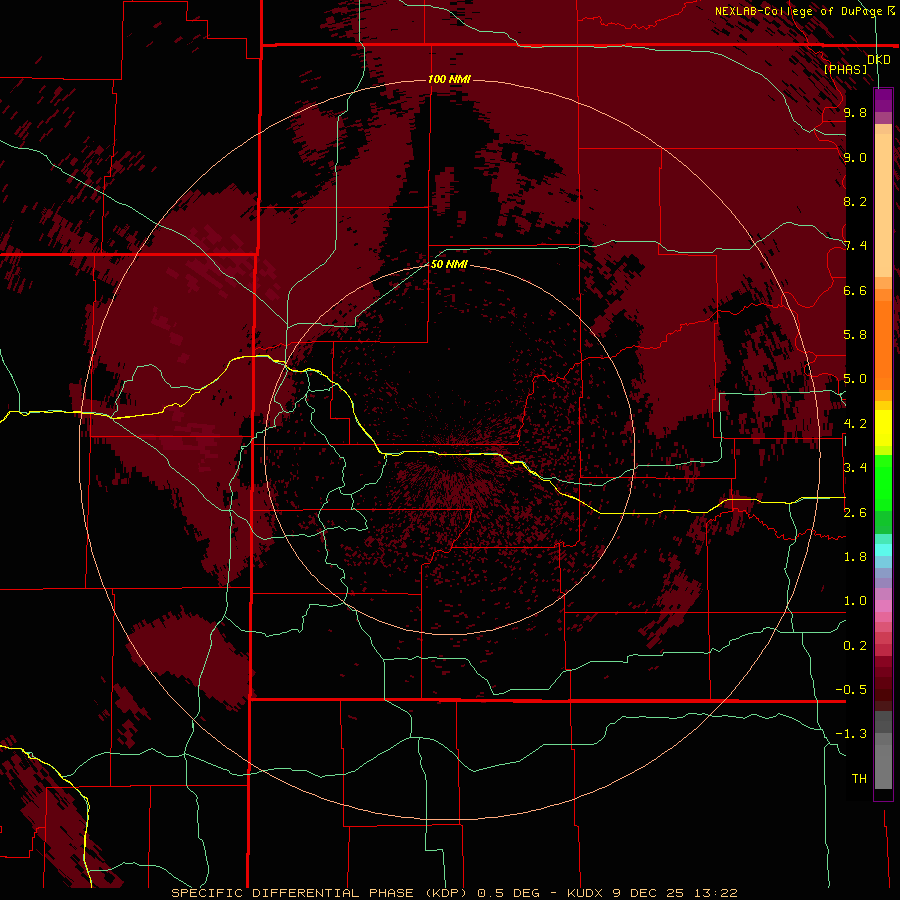The image size is (900, 900).
Task: Click the -0.5 scale label
Action: (851, 690)
